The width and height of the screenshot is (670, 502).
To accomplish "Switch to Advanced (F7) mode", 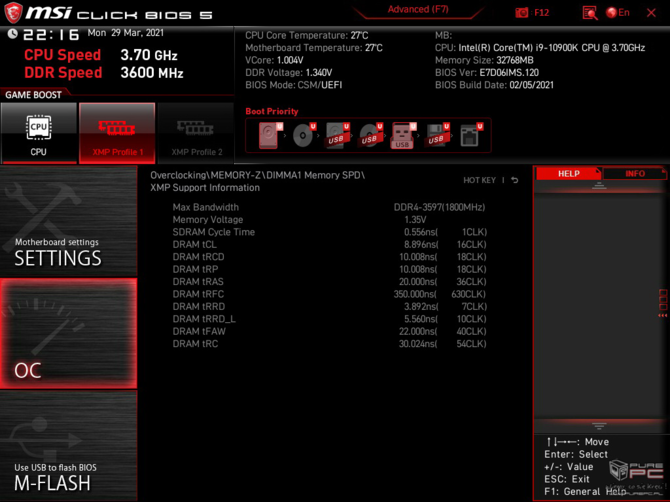I will click(x=418, y=9).
